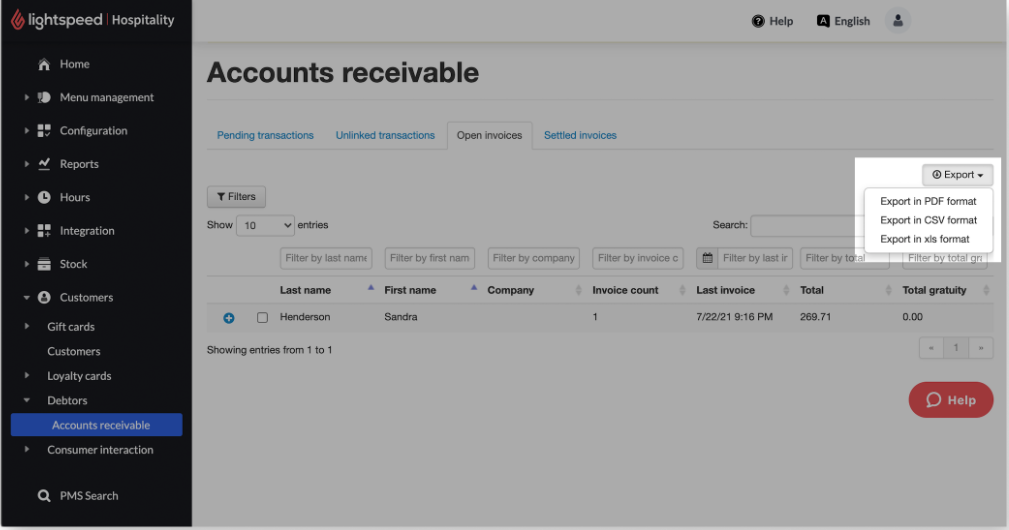
Task: Collapse the Customers sidebar section
Action: [x=27, y=298]
